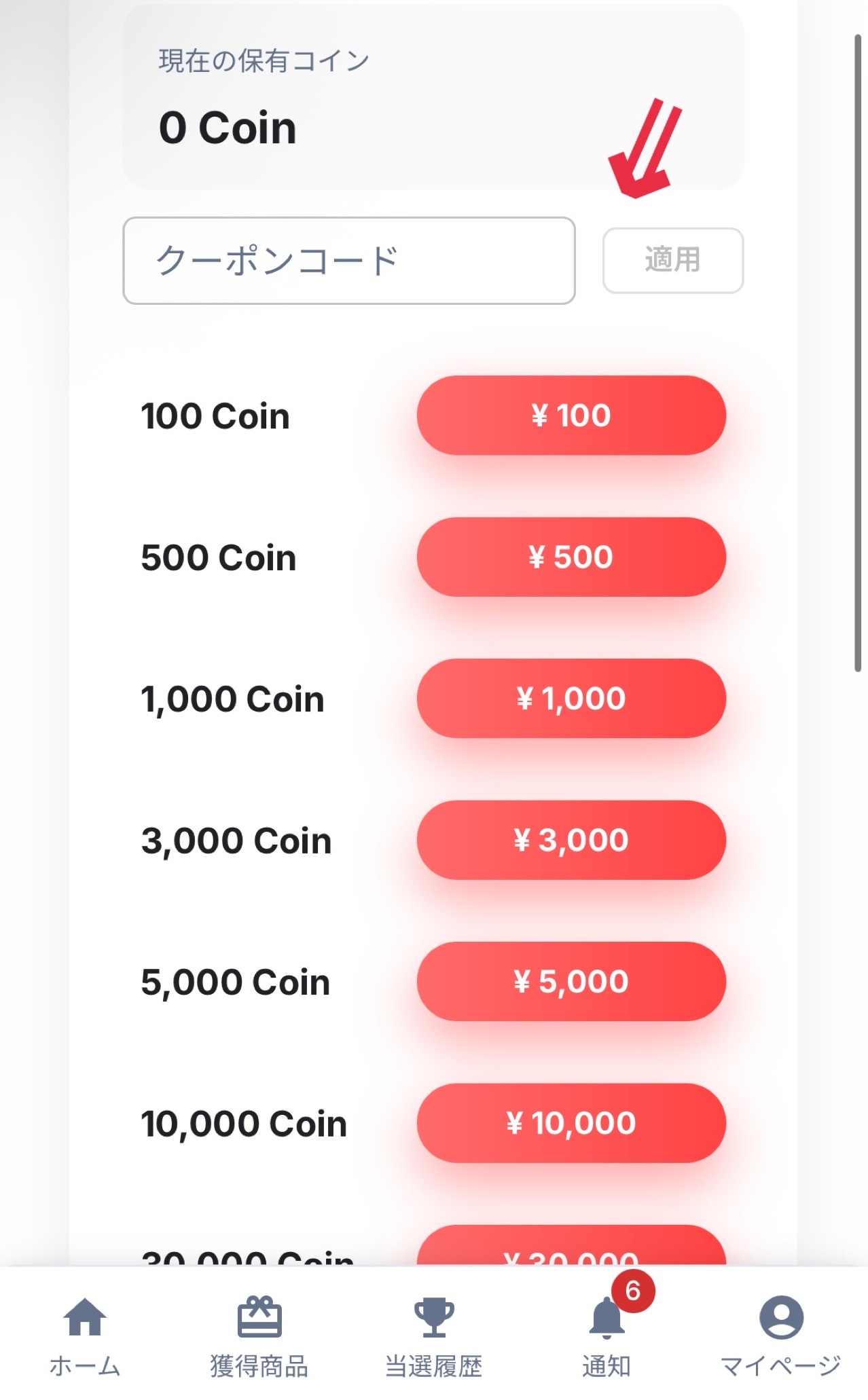Open the 獲得商品 gift icon

259,1316
